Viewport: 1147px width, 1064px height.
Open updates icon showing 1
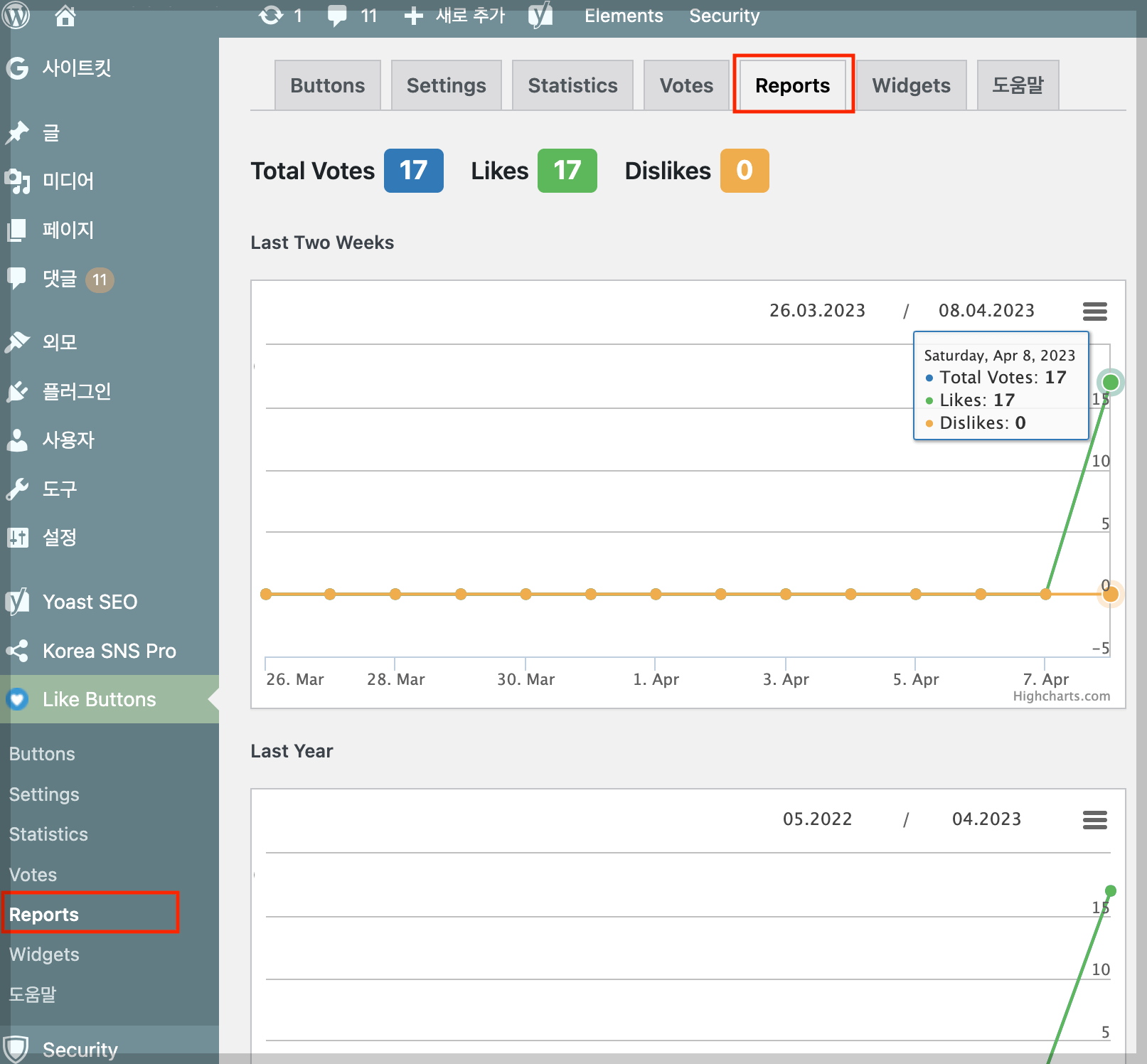tap(271, 15)
